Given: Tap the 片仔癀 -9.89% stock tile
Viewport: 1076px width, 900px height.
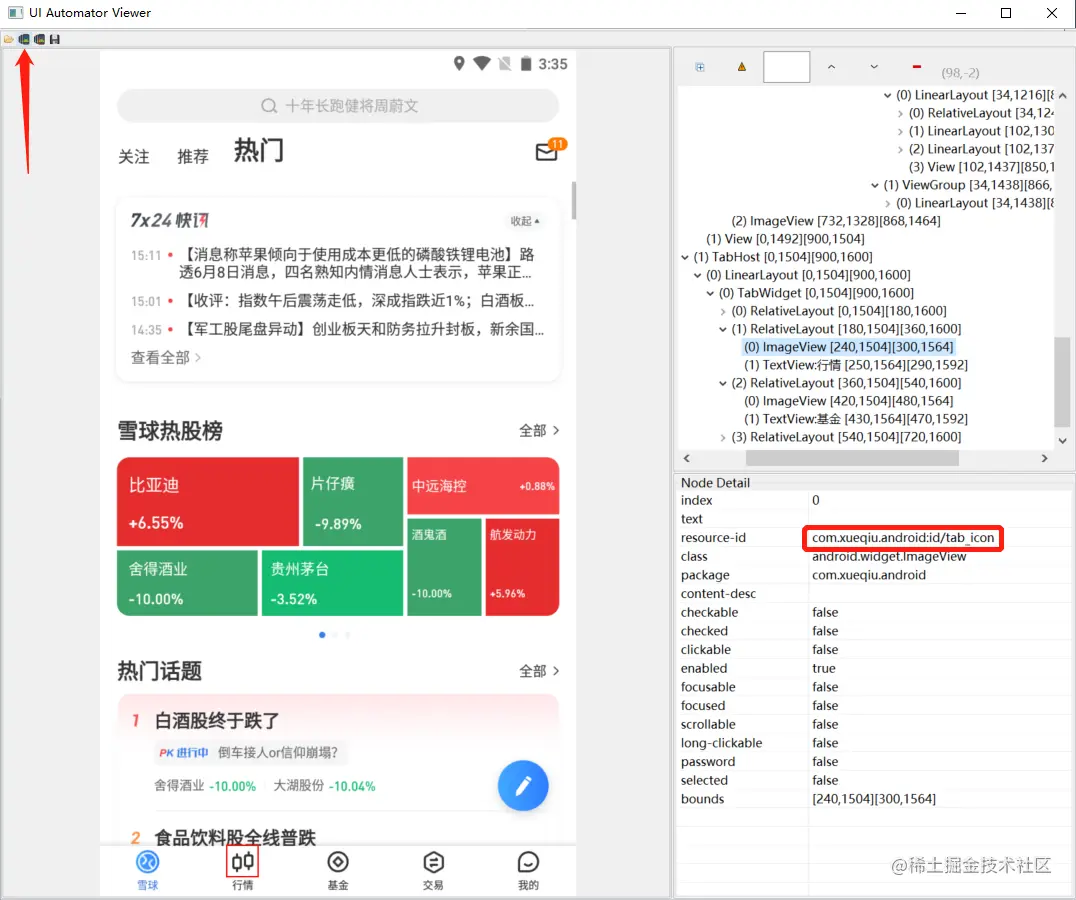Looking at the screenshot, I should (x=353, y=502).
